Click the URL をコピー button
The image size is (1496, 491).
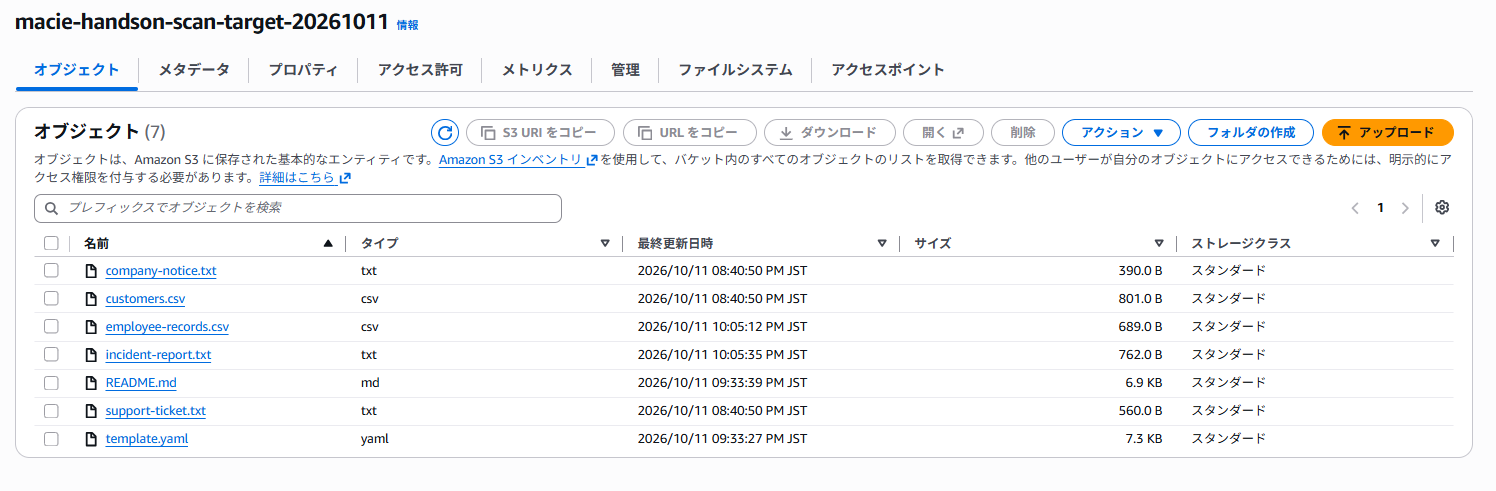pos(689,132)
